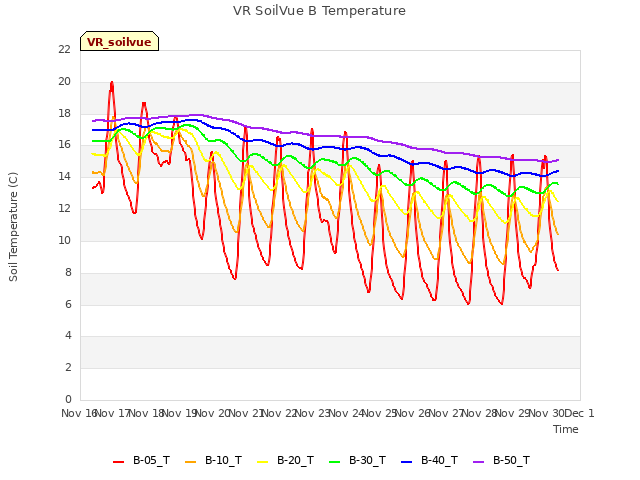Toggle the B-50_T legend entry
640x480 pixels.
tap(501, 461)
